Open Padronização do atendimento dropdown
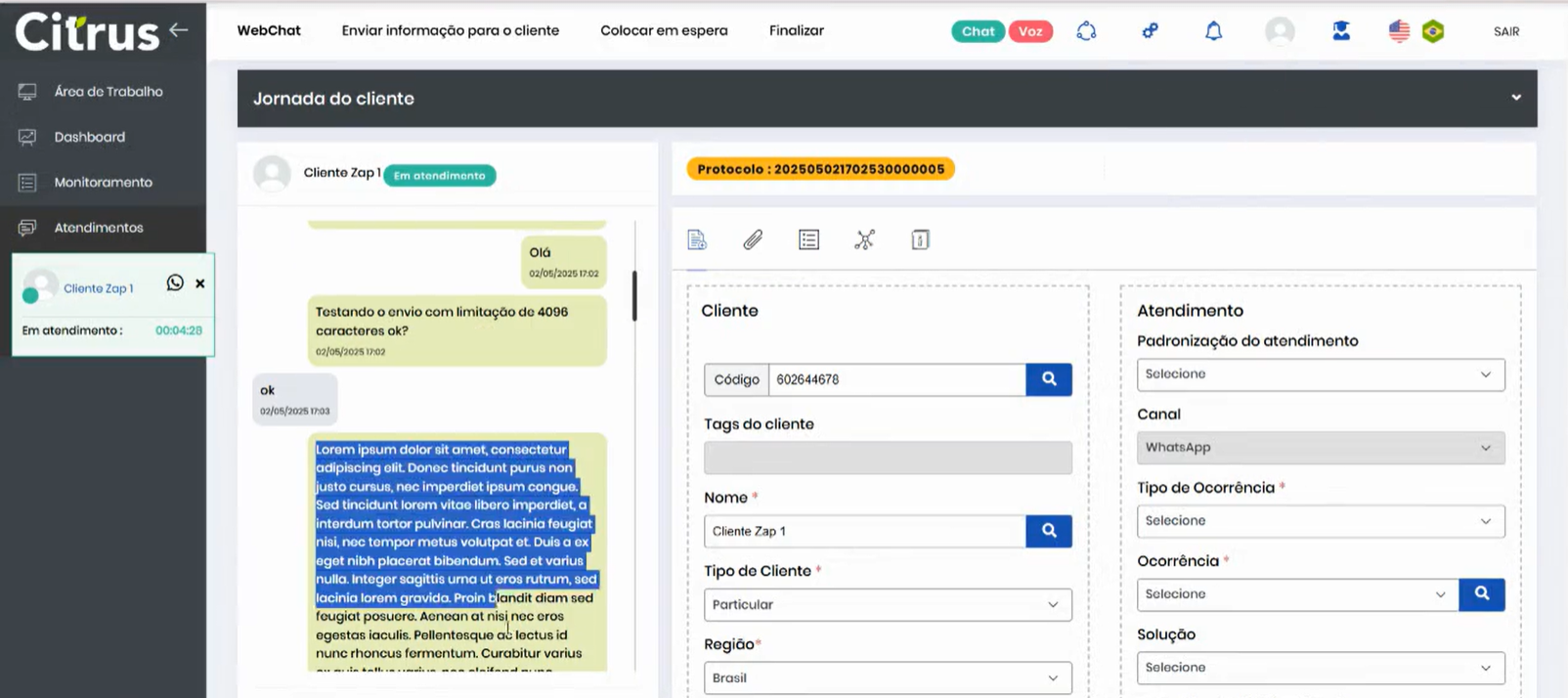Image resolution: width=1568 pixels, height=698 pixels. coord(1320,374)
